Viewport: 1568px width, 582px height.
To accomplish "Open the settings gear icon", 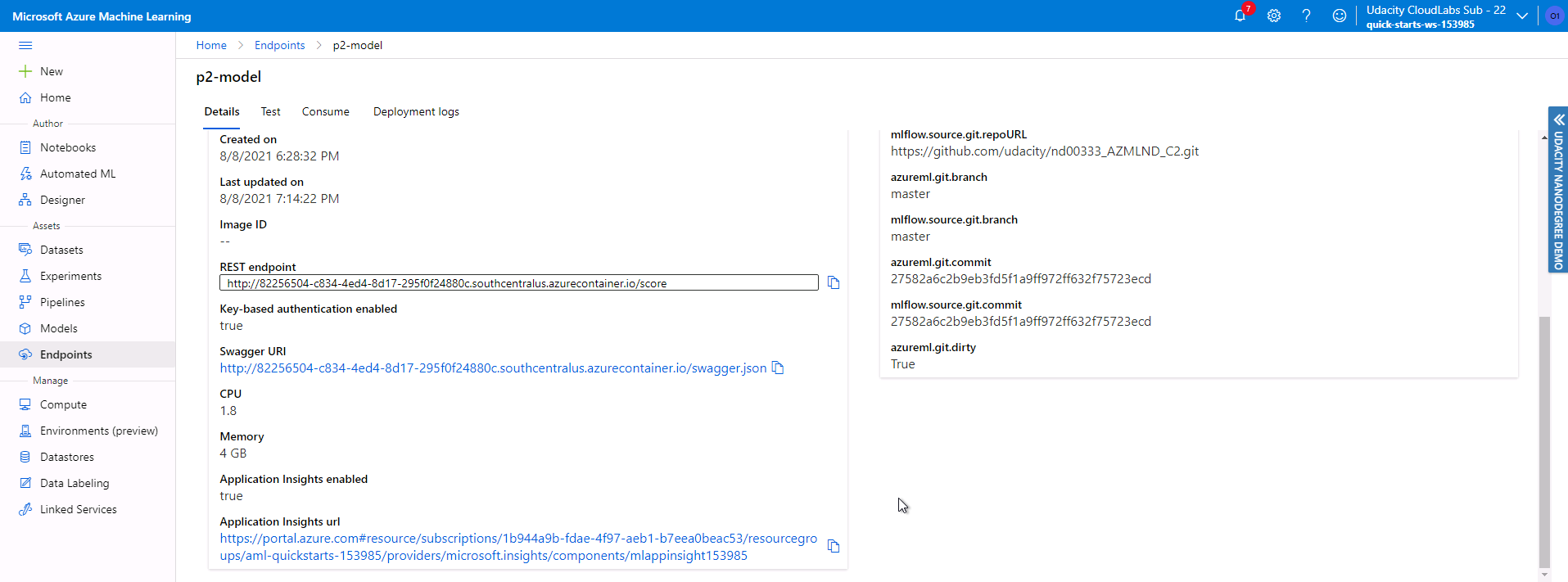I will click(x=1274, y=16).
